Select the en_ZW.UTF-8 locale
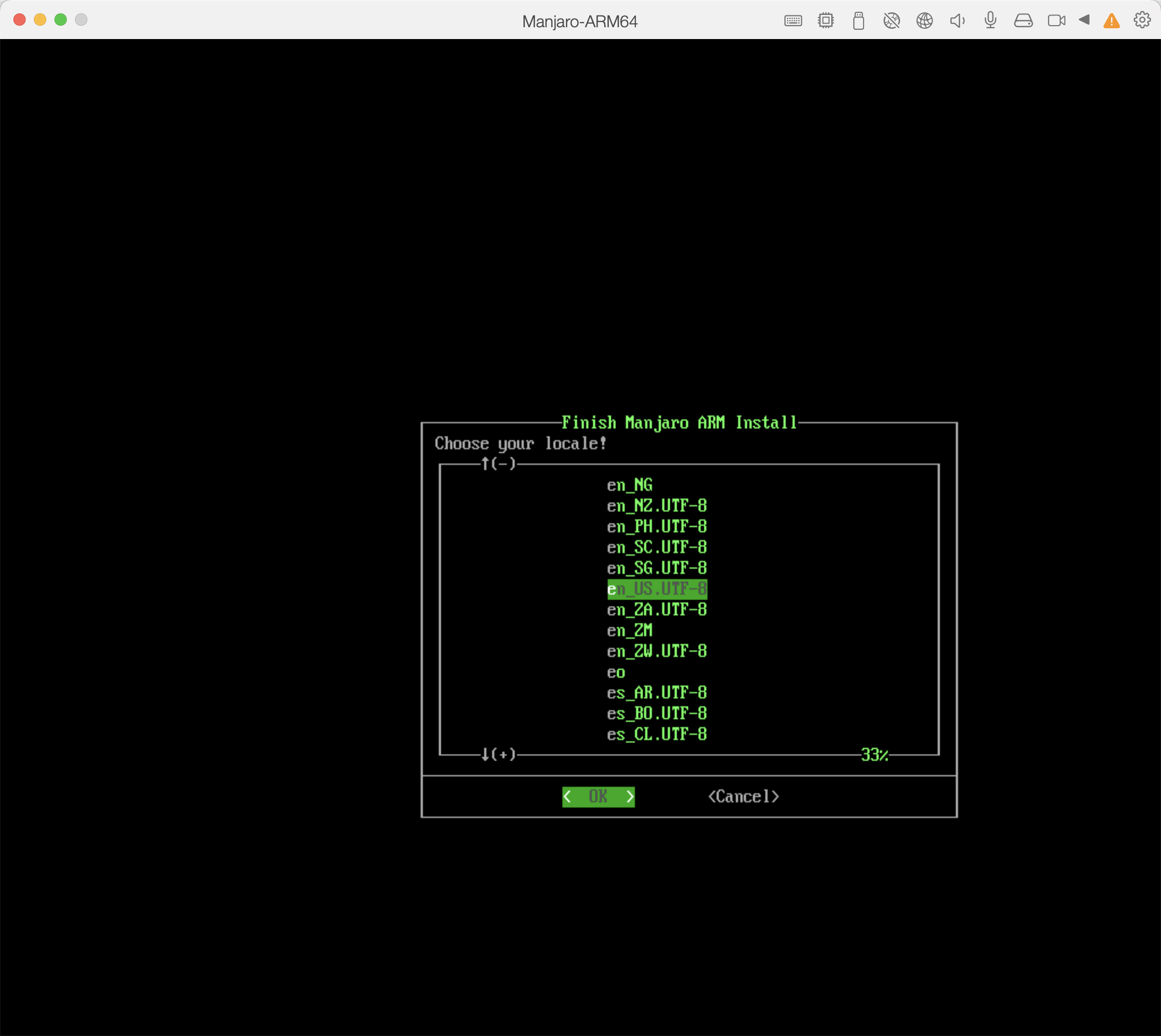The width and height of the screenshot is (1161, 1036). (x=657, y=651)
